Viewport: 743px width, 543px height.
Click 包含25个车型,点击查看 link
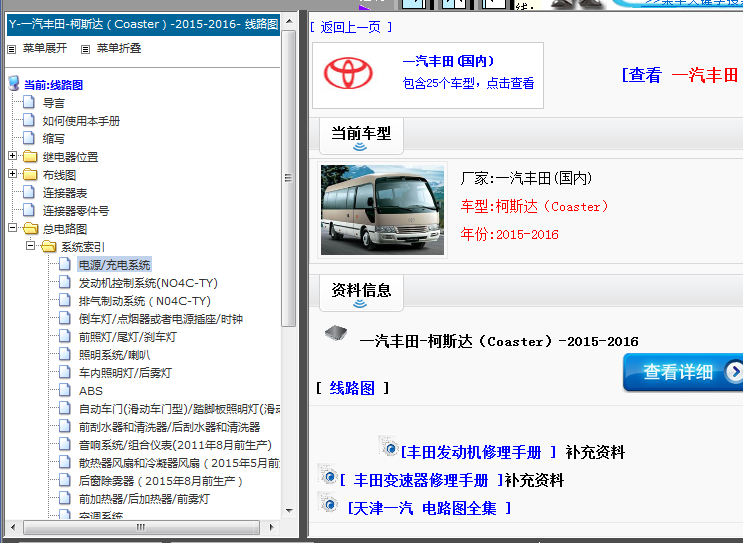(468, 83)
